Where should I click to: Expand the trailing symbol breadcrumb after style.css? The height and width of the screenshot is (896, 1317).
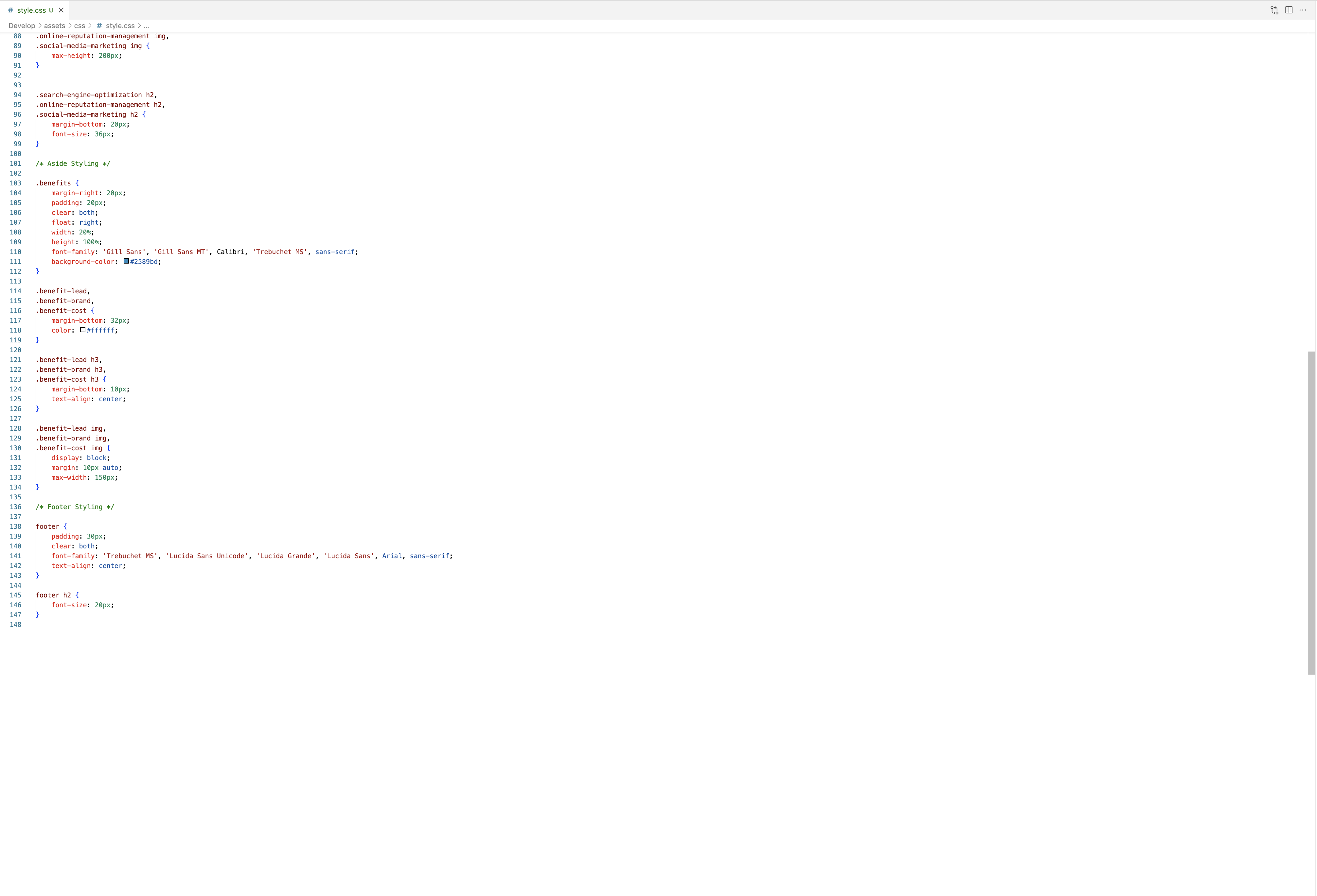click(147, 26)
